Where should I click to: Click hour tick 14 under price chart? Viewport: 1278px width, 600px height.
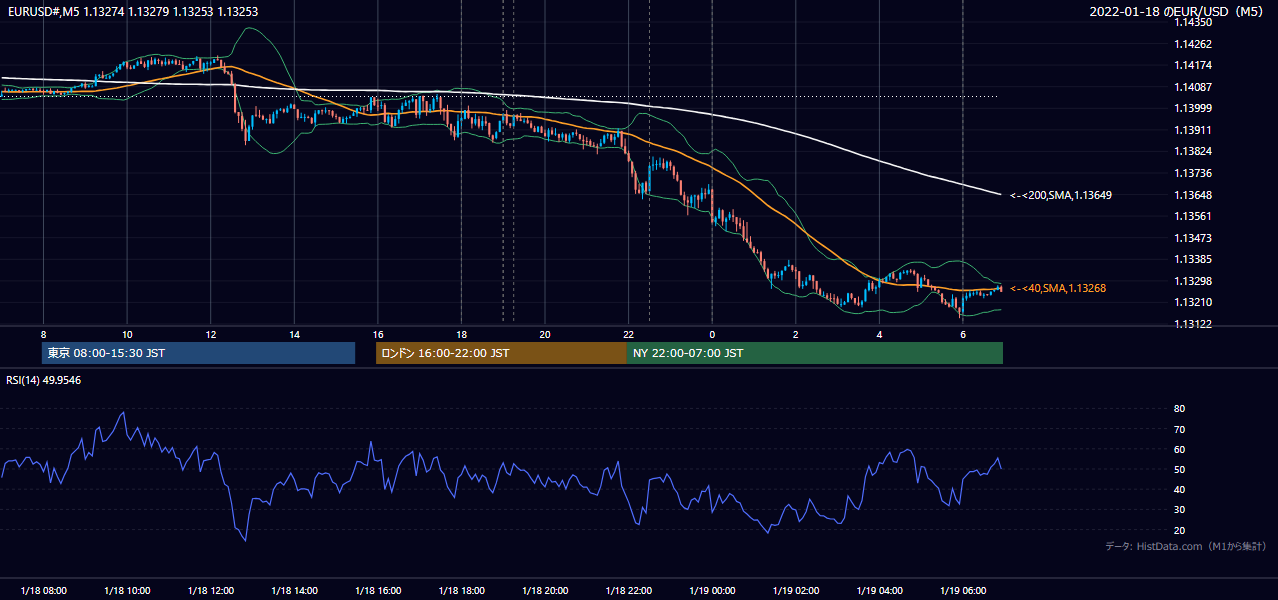coord(294,334)
